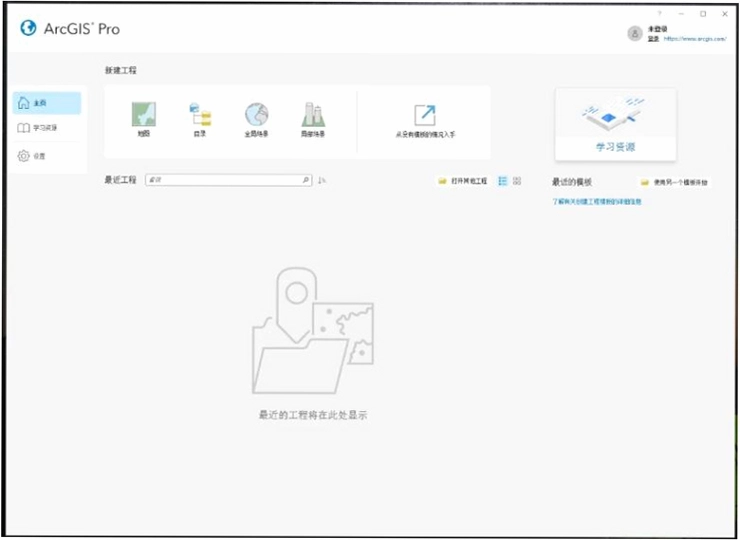The image size is (740, 540).
Task: Open the link about creating project templates
Action: 597,202
